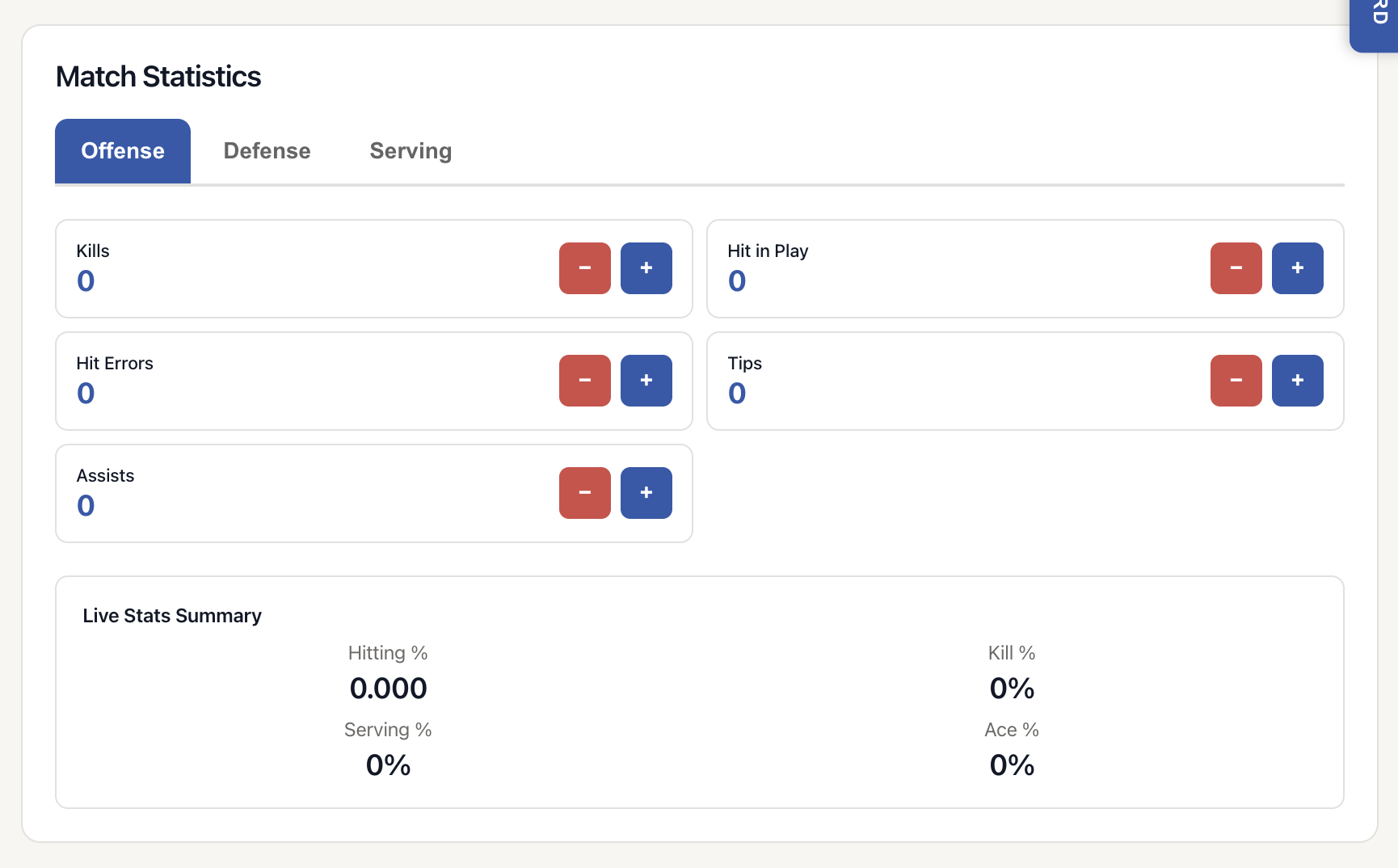Open the Serving tab
The height and width of the screenshot is (868, 1398).
[411, 151]
